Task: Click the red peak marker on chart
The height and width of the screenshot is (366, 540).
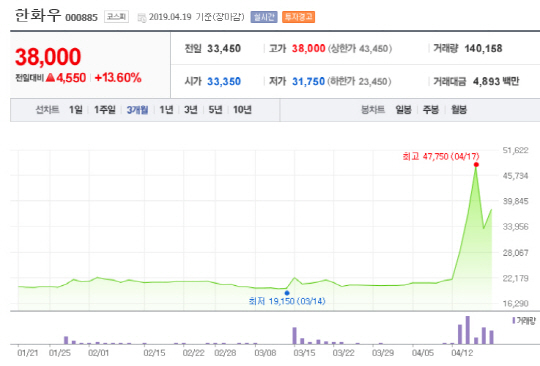Action: click(x=476, y=165)
